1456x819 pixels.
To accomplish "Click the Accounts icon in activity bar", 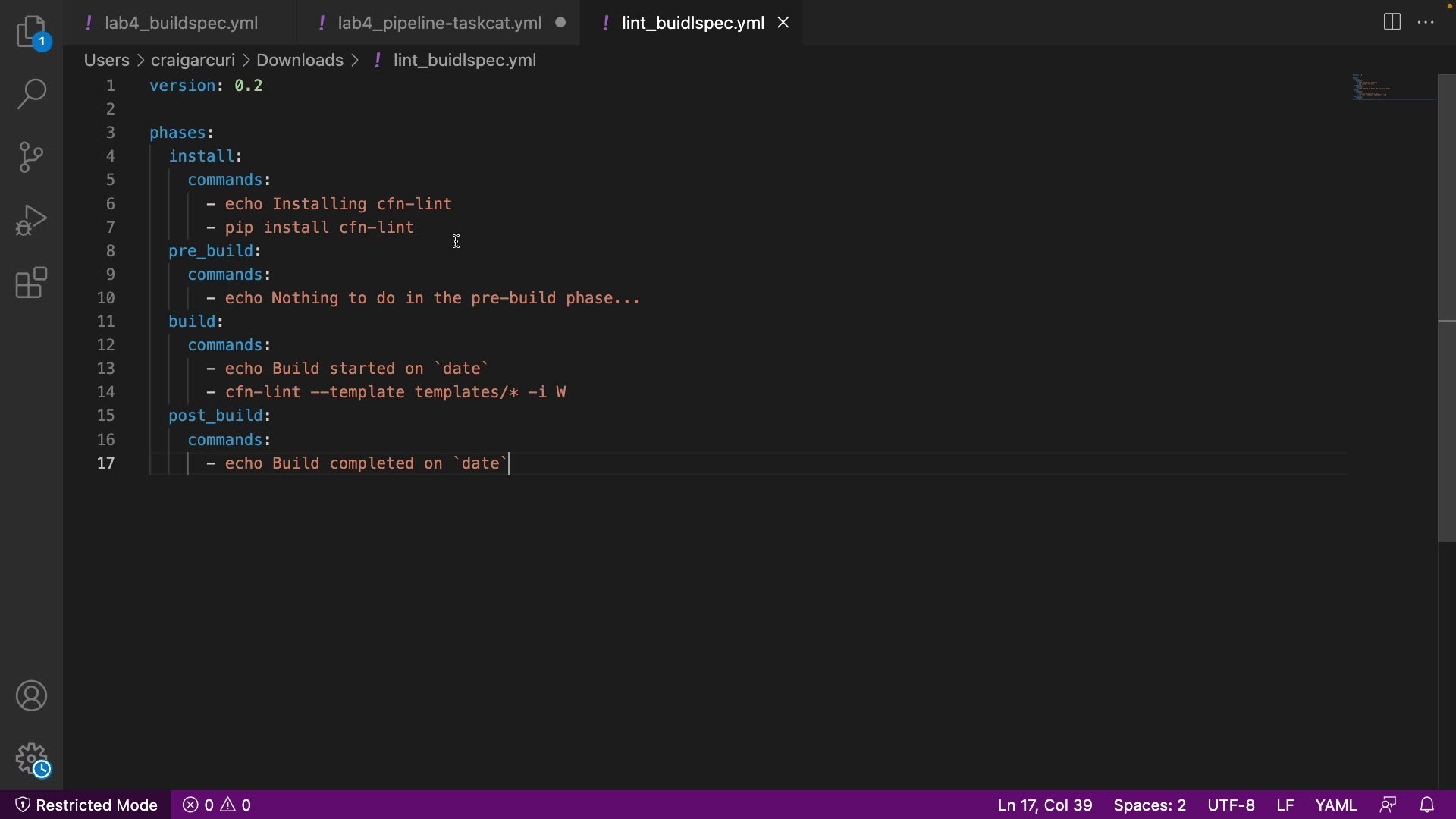I will [31, 696].
